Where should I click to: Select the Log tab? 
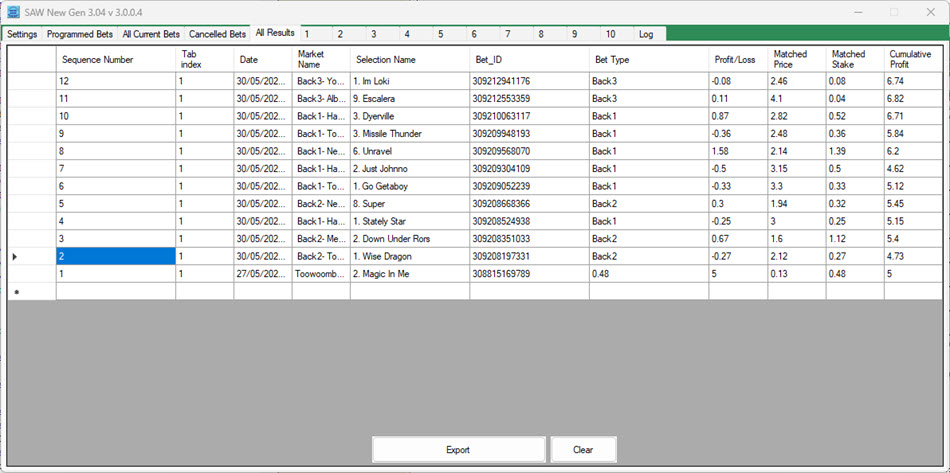(646, 34)
